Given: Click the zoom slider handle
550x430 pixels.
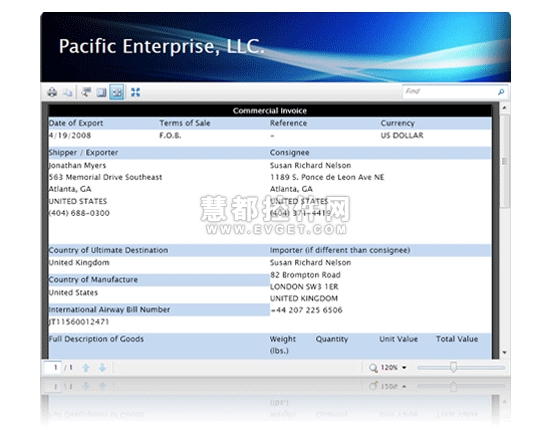Looking at the screenshot, I should click(x=453, y=367).
